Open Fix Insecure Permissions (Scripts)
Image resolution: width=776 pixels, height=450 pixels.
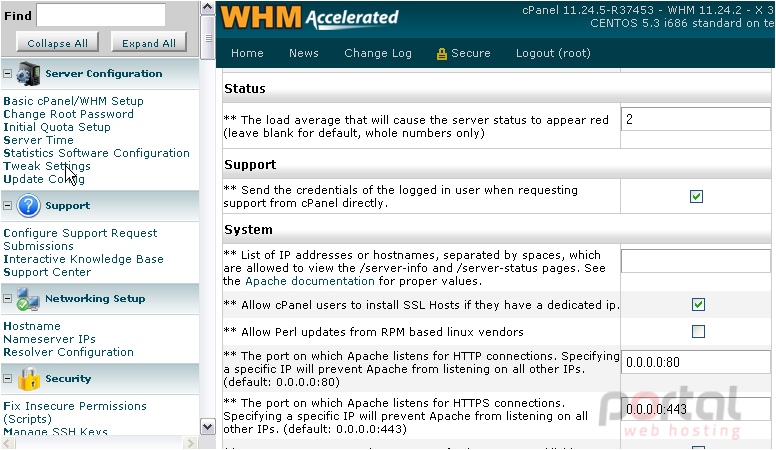[x=75, y=412]
